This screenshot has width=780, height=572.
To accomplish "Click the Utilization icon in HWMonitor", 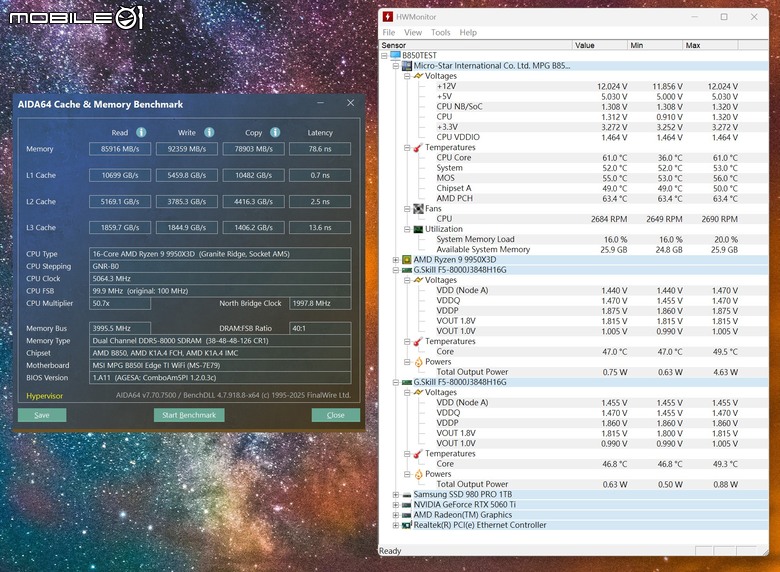I will pyautogui.click(x=418, y=229).
